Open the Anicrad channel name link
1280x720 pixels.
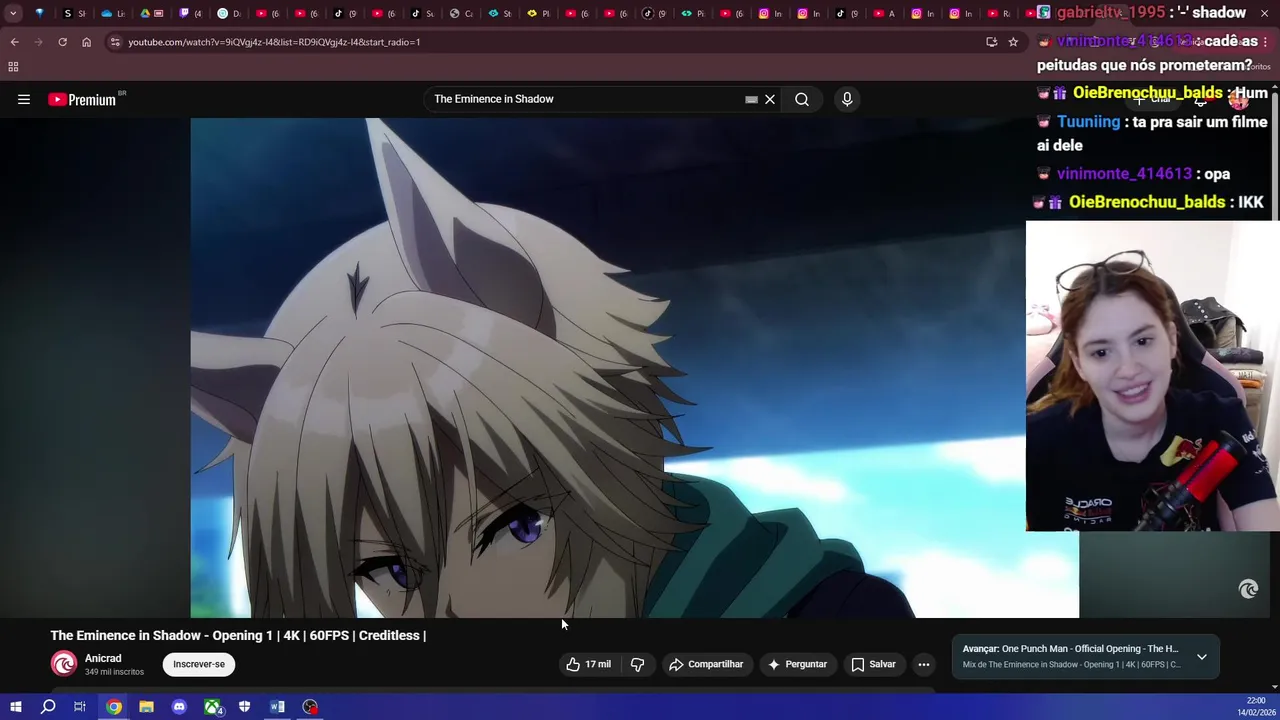(103, 658)
